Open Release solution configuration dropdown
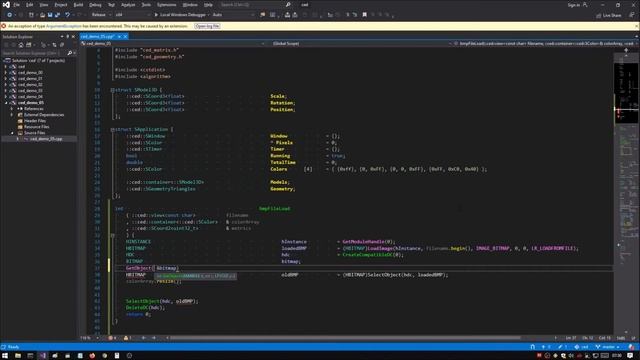 point(101,15)
